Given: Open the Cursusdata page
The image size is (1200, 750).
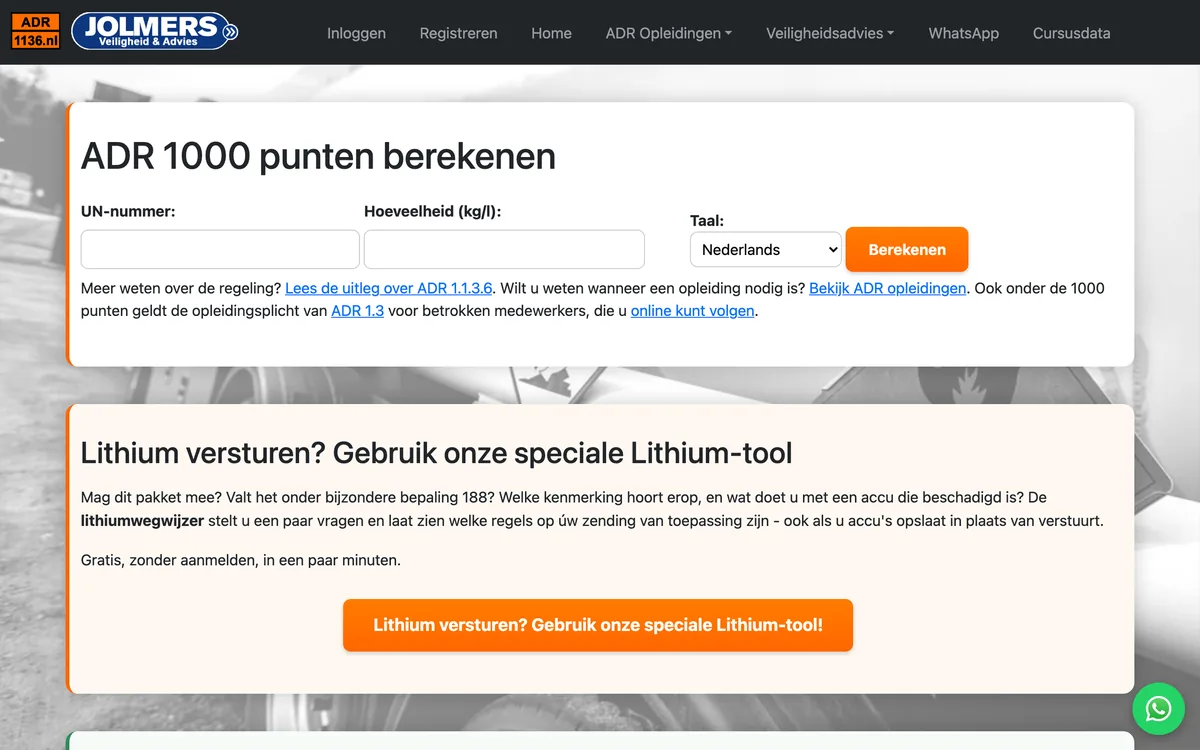Looking at the screenshot, I should point(1071,33).
